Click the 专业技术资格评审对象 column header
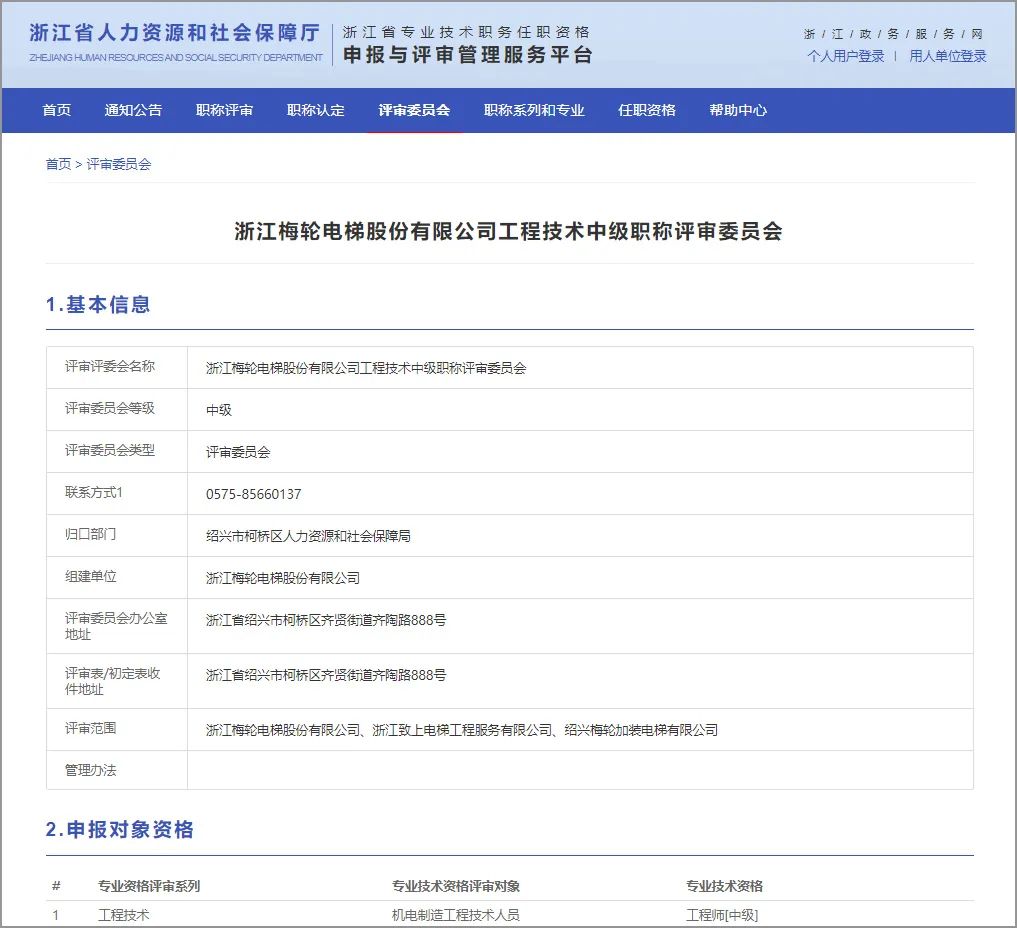Viewport: 1017px width, 928px height. coord(456,886)
